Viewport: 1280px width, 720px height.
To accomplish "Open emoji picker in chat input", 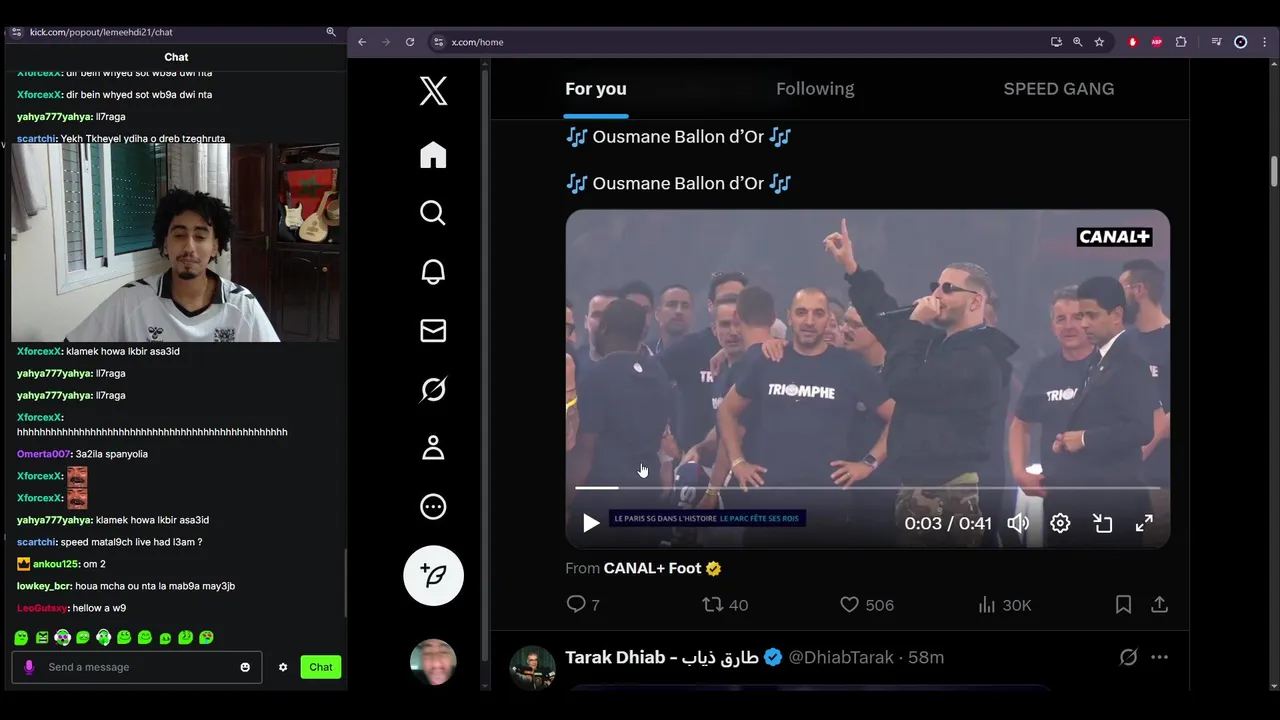I will pos(245,667).
